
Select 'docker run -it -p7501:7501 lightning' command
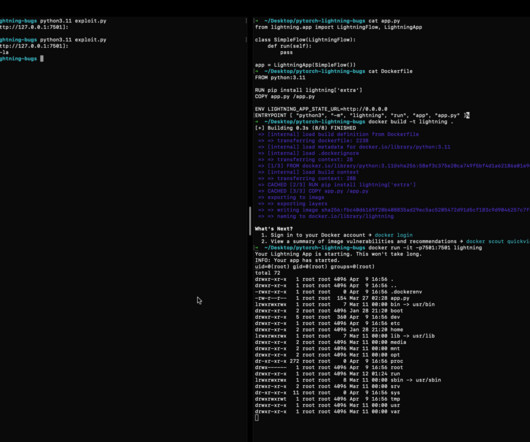tap(425, 248)
